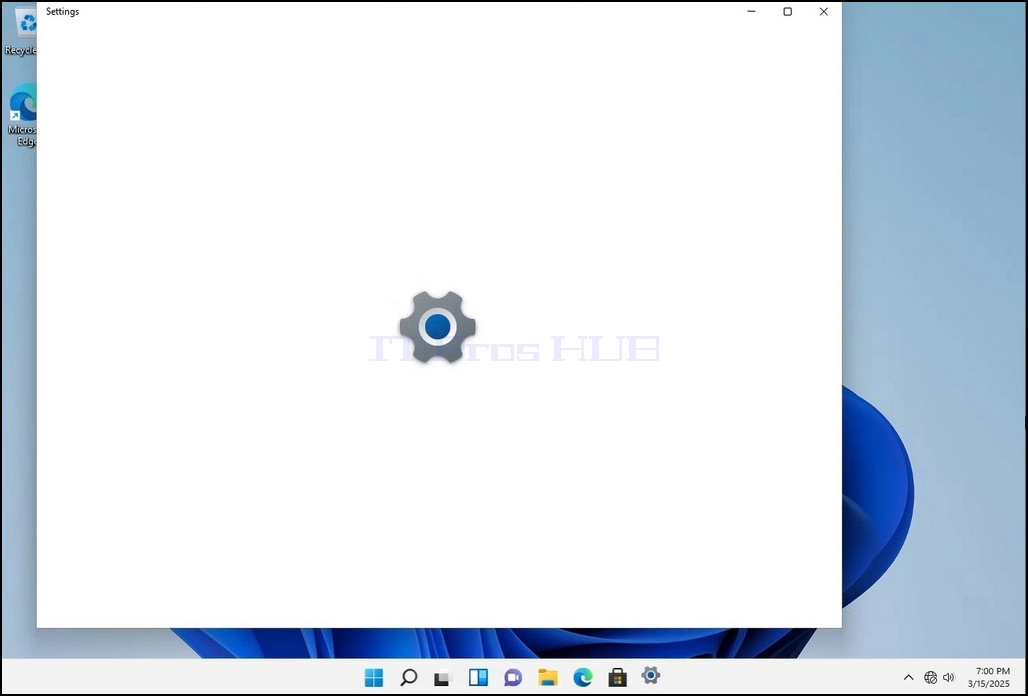Open the Windows Start menu
Screen dimensions: 1028x696
tap(374, 677)
